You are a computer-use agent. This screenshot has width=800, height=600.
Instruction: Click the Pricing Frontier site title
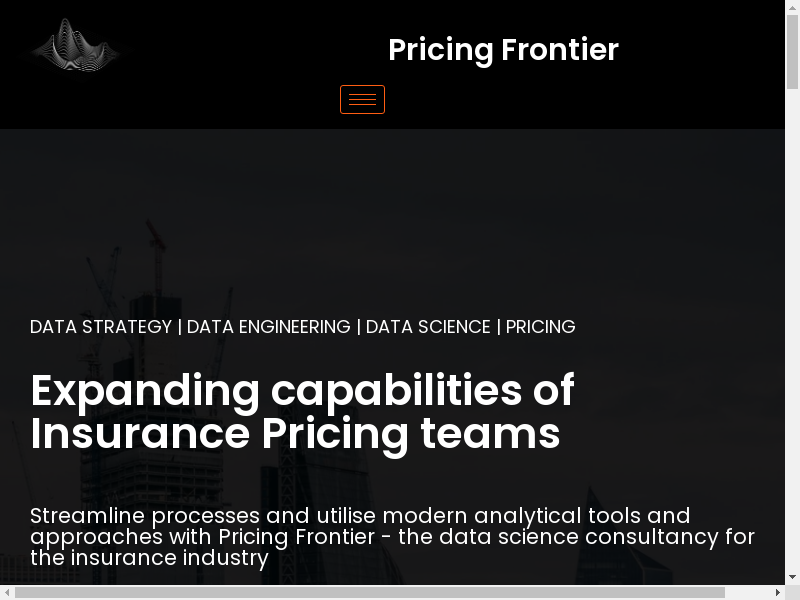pyautogui.click(x=503, y=50)
